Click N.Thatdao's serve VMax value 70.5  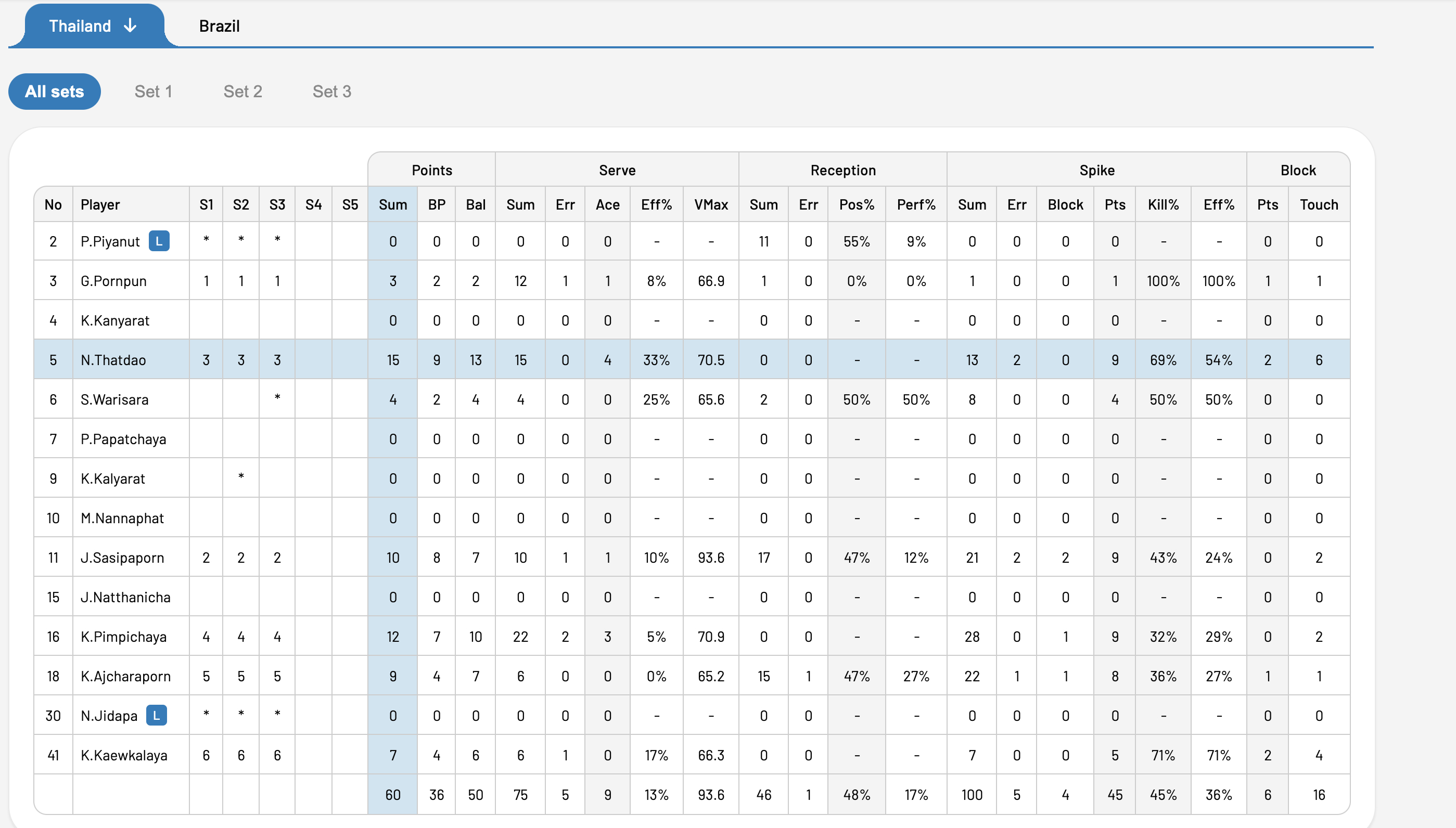click(x=711, y=360)
